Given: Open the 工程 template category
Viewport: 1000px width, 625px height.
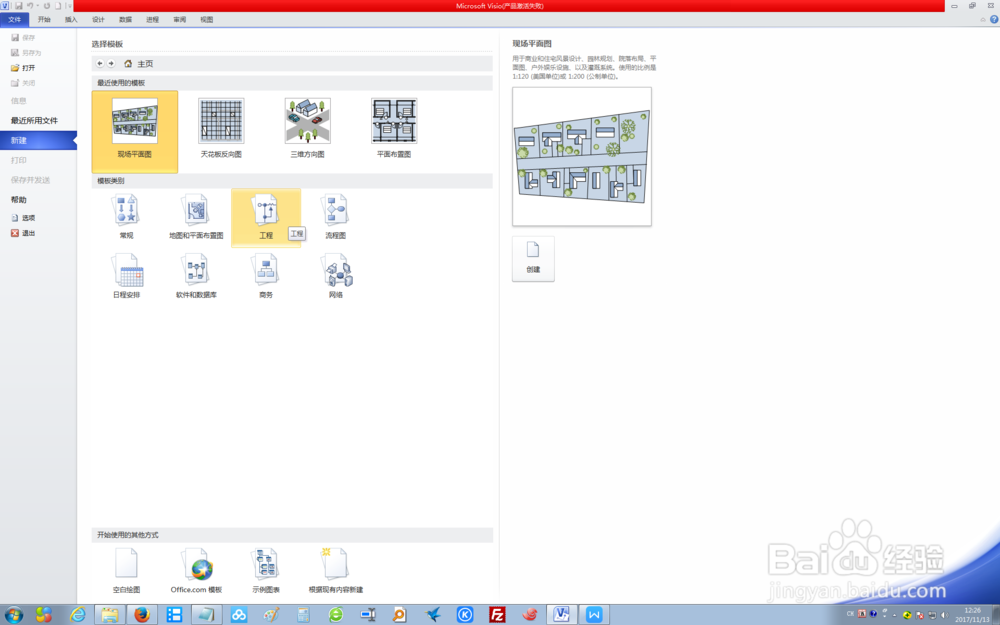Looking at the screenshot, I should [266, 217].
